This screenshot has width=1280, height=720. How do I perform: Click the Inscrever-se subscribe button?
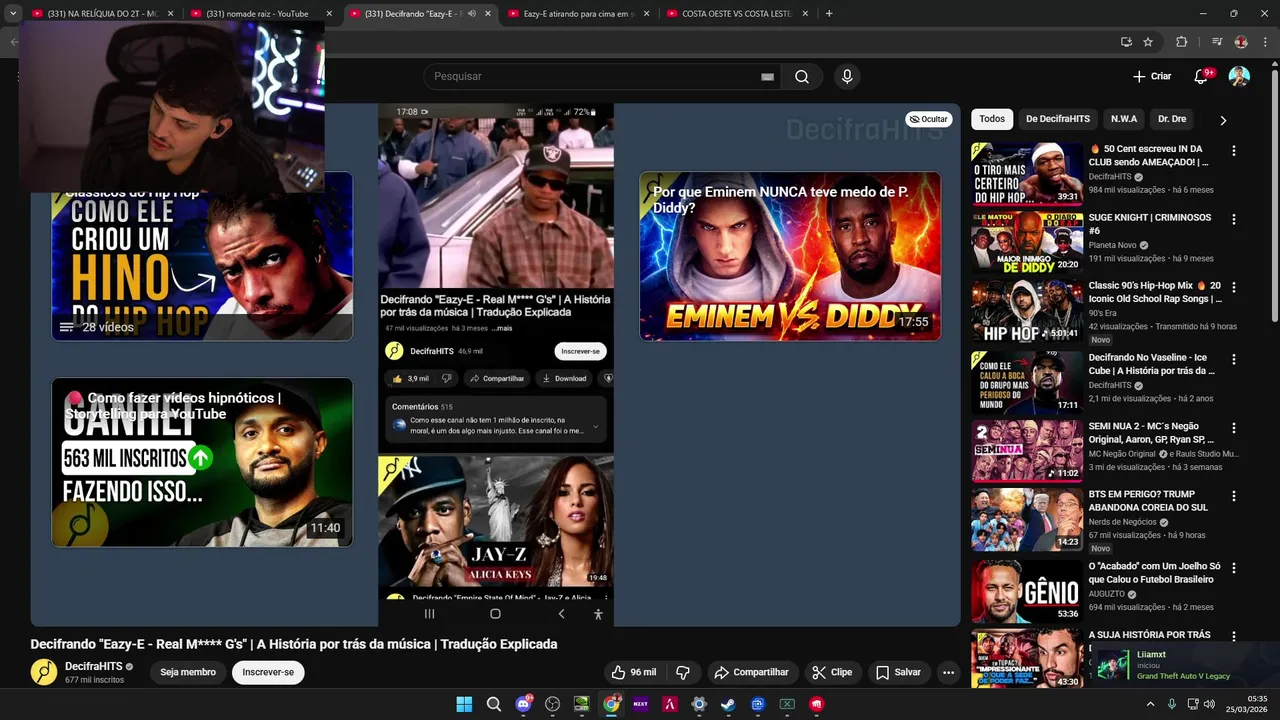[x=268, y=672]
